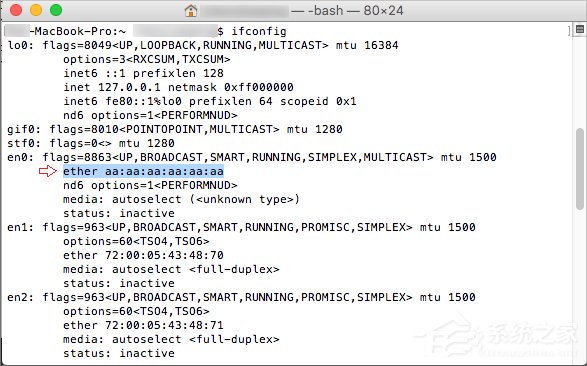Image resolution: width=587 pixels, height=366 pixels.
Task: Click the gif0 POINTOPOINT flags line
Action: (x=175, y=129)
